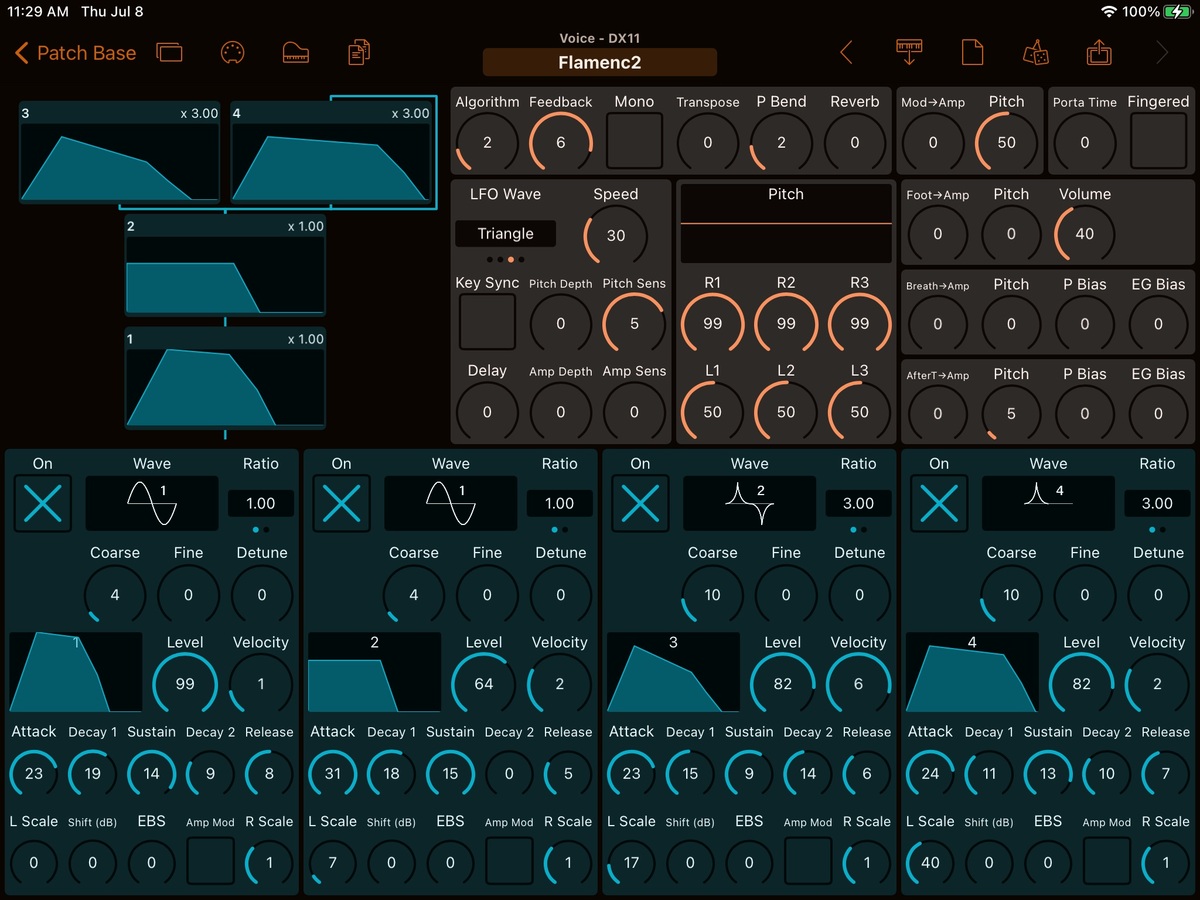
Task: Tap the Transpose knob
Action: (x=708, y=142)
